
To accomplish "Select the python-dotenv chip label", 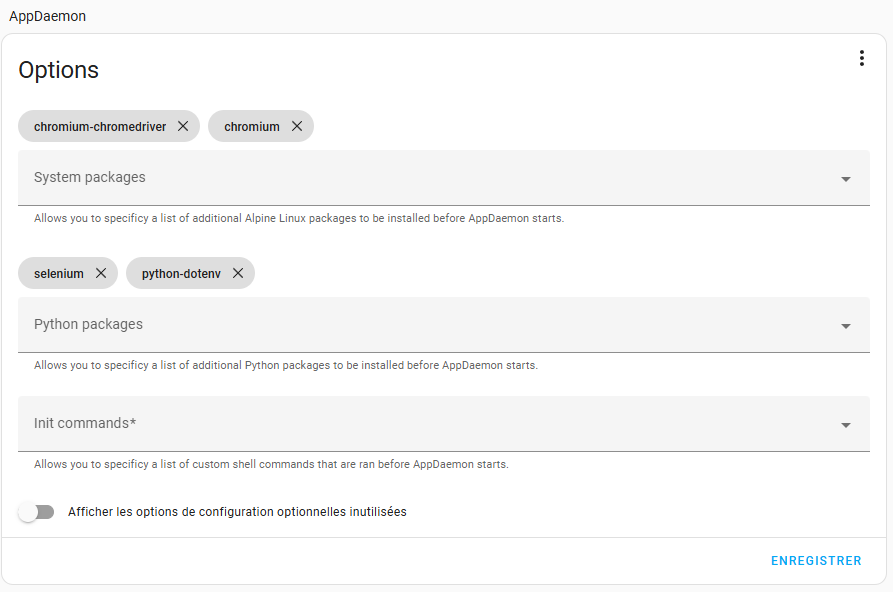I will 181,273.
